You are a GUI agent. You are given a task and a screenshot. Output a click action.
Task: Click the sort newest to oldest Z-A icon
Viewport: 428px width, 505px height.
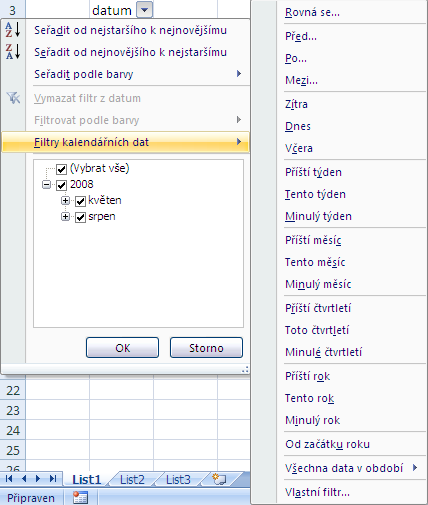(13, 52)
